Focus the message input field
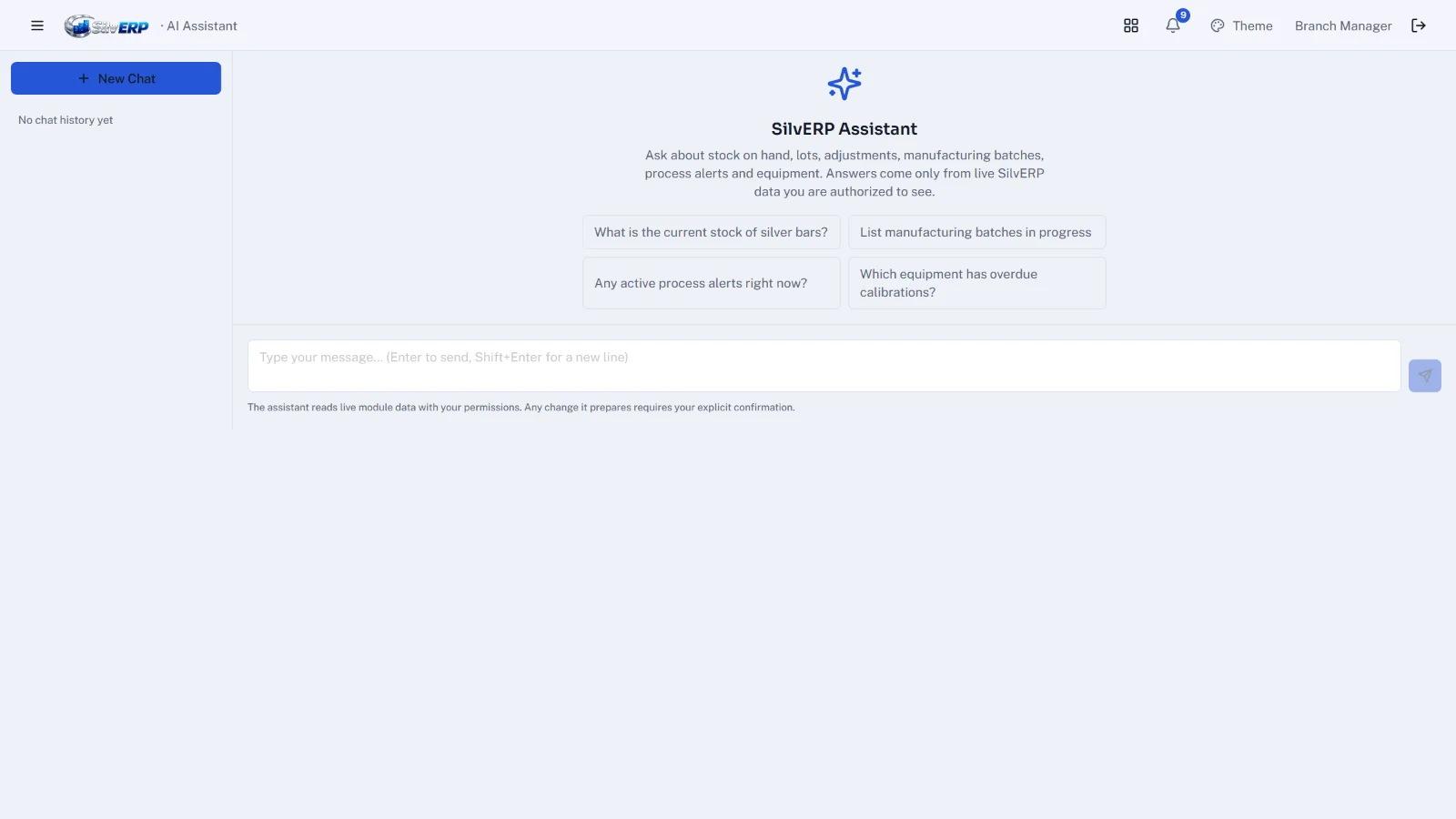The width and height of the screenshot is (1456, 819). [x=824, y=366]
